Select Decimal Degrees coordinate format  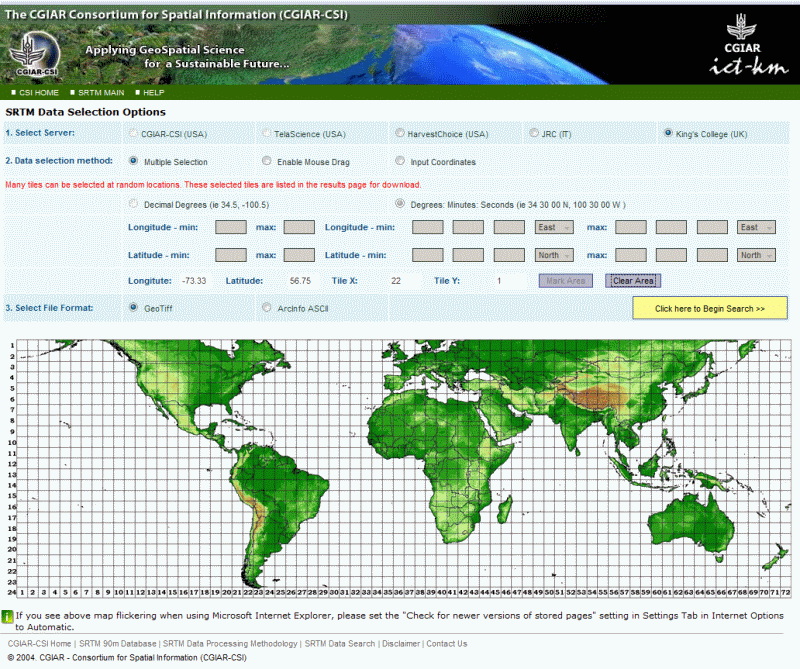click(133, 203)
